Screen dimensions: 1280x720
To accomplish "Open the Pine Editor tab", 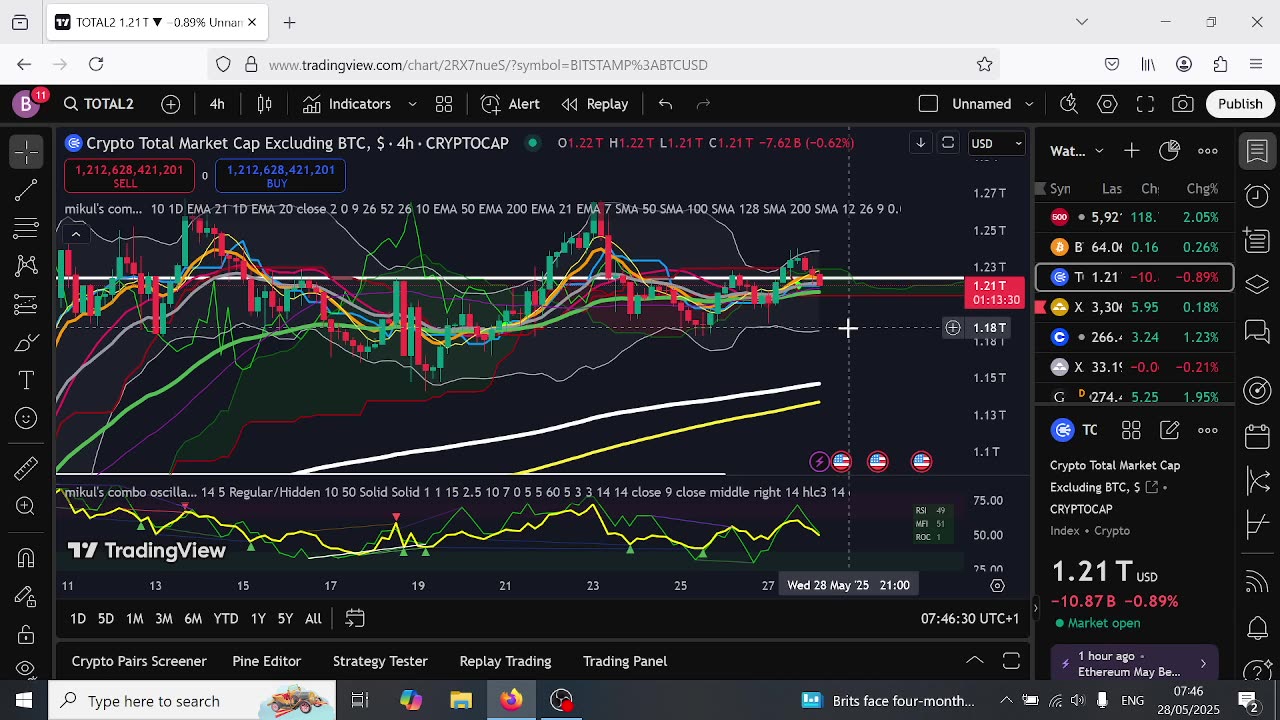I will [266, 661].
